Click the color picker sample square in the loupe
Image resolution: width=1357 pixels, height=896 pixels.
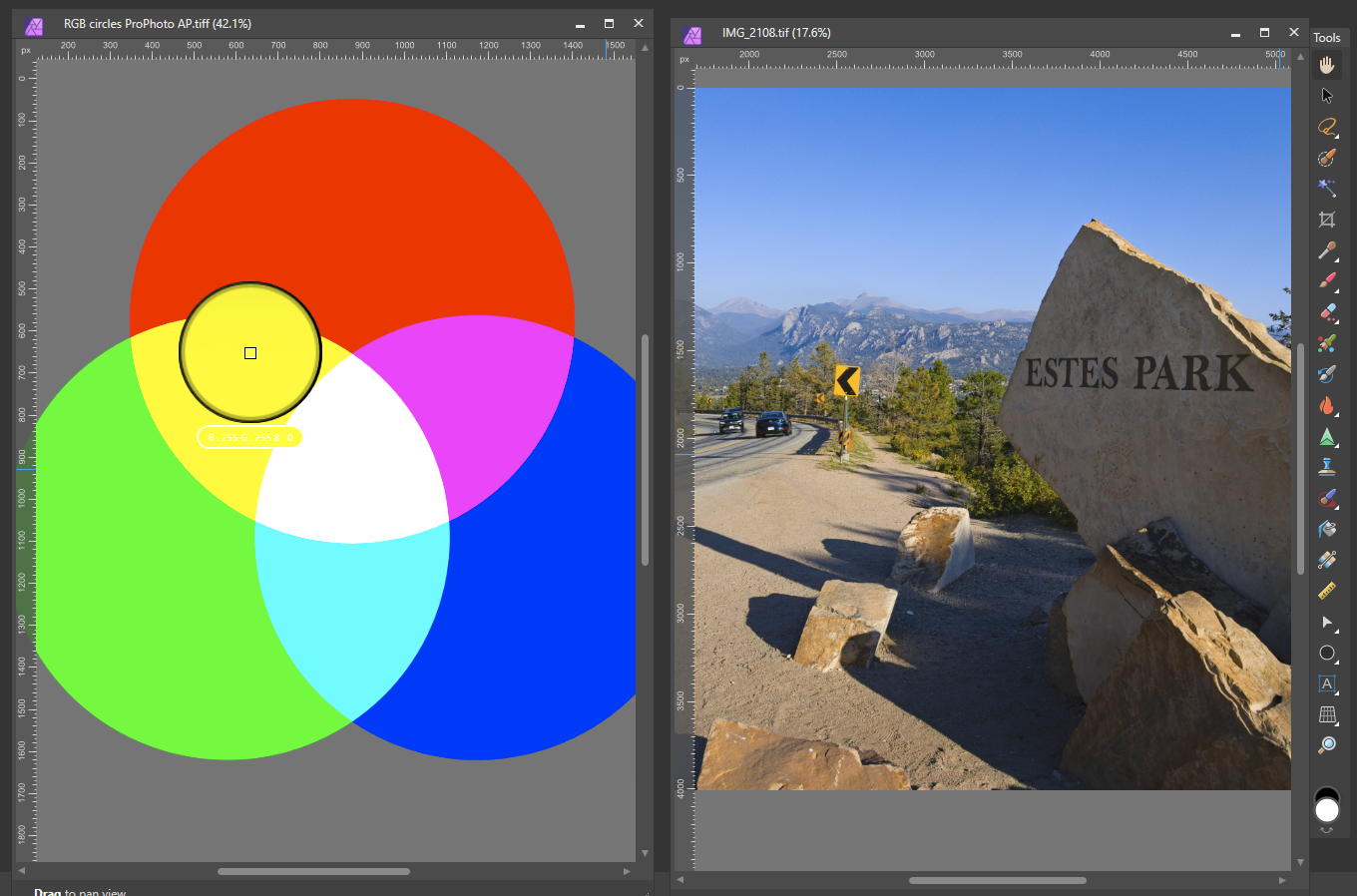click(x=250, y=353)
